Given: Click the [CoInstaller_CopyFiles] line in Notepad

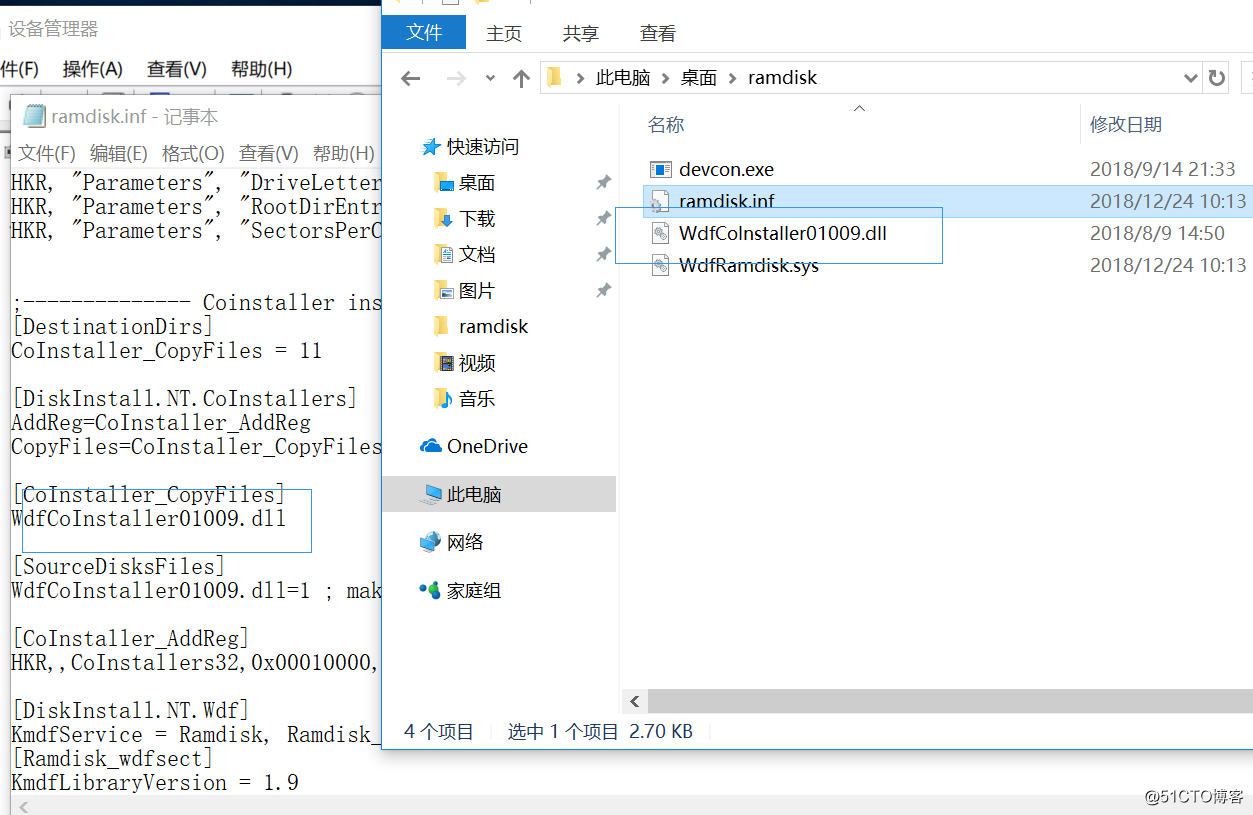Looking at the screenshot, I should click(x=148, y=495).
